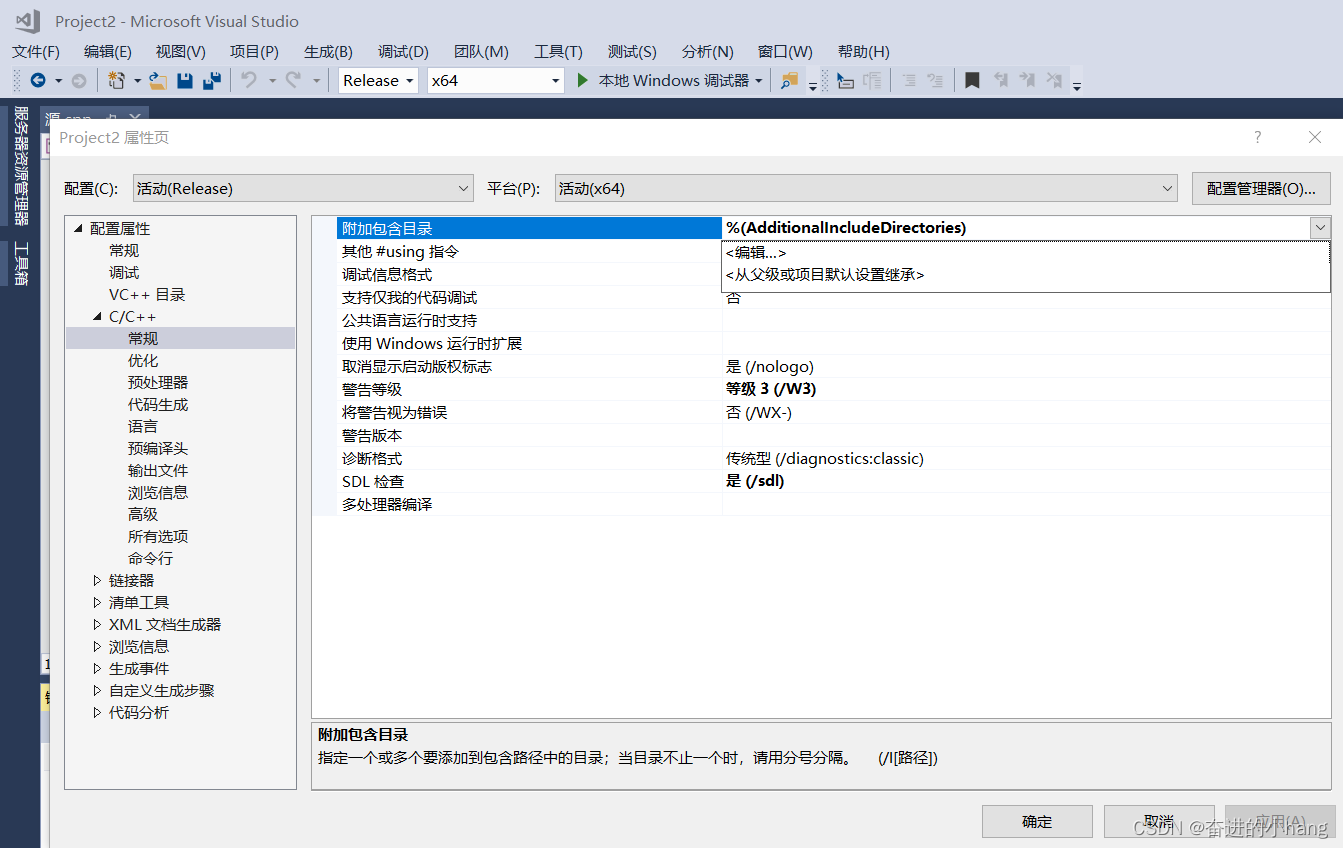The width and height of the screenshot is (1343, 848).
Task: Click the 取消 button
Action: [x=1159, y=822]
